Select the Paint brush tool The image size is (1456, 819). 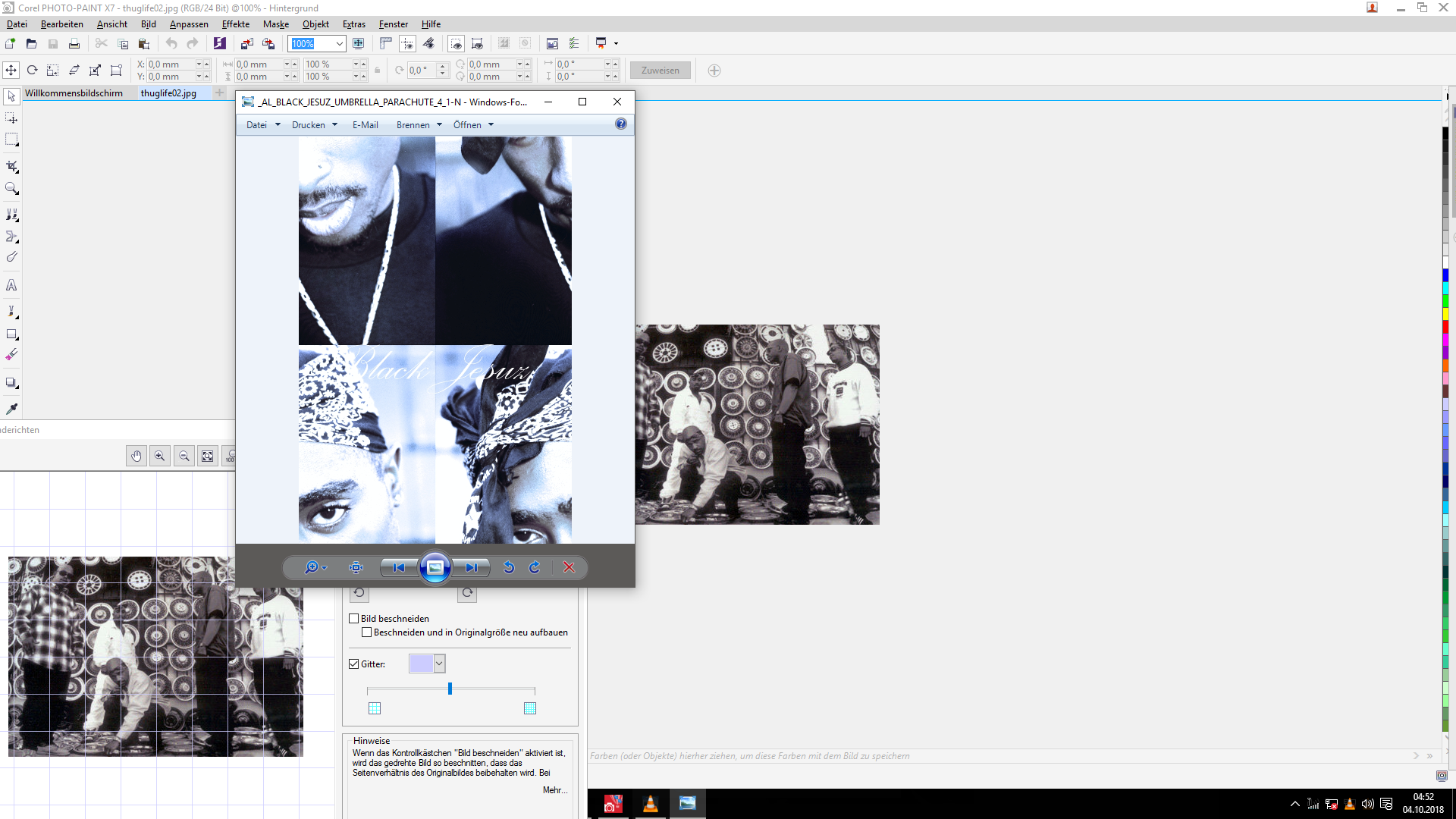[11, 312]
